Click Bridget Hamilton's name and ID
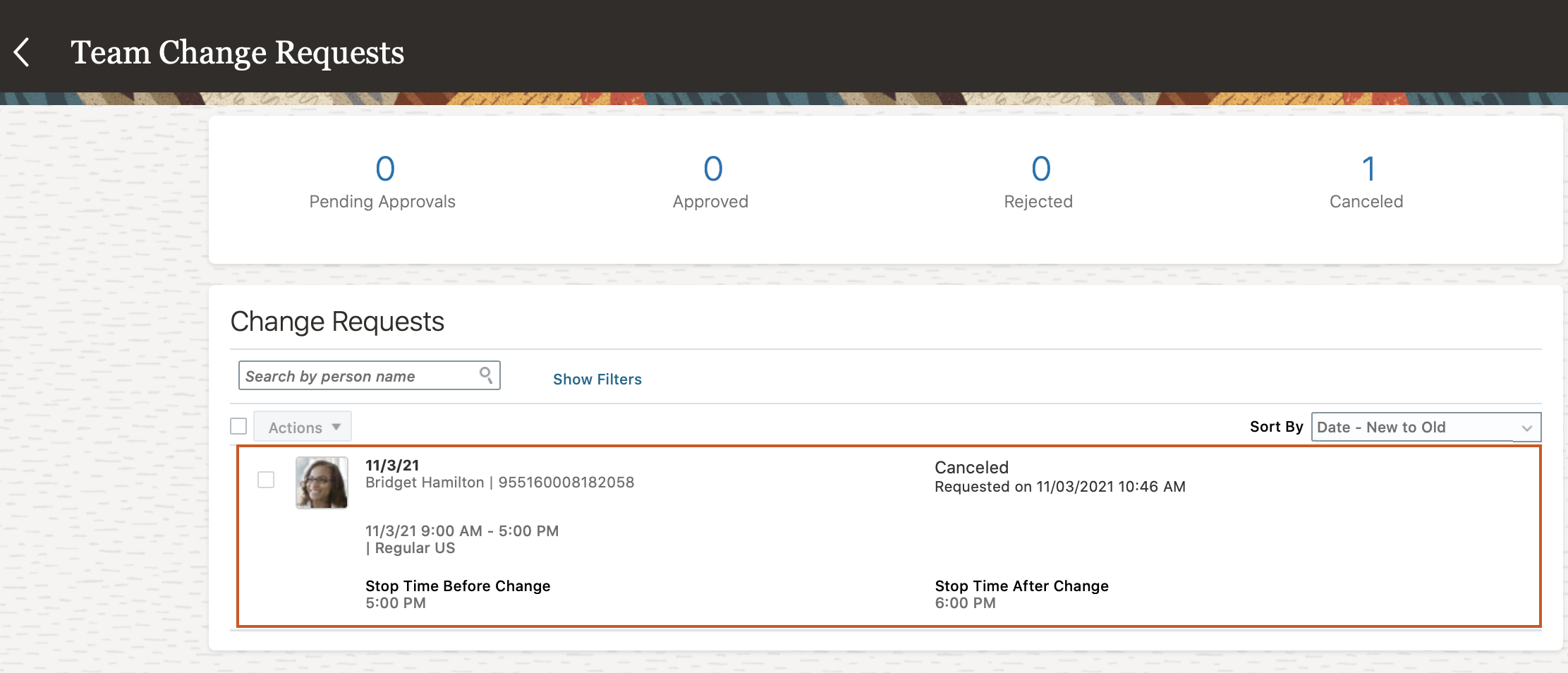The image size is (1568, 673). pos(499,483)
